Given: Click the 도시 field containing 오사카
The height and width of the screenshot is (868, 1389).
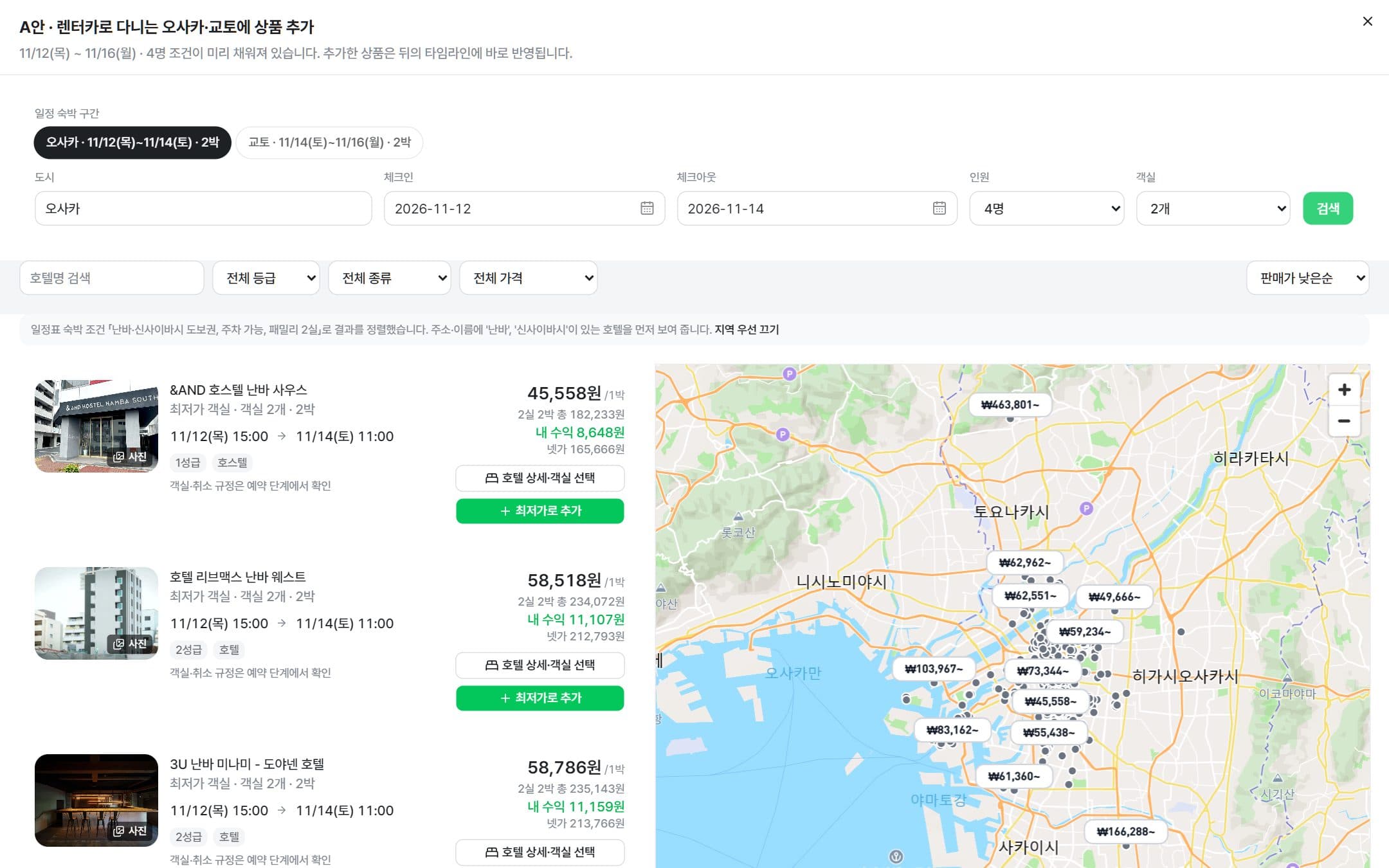Looking at the screenshot, I should pos(203,208).
